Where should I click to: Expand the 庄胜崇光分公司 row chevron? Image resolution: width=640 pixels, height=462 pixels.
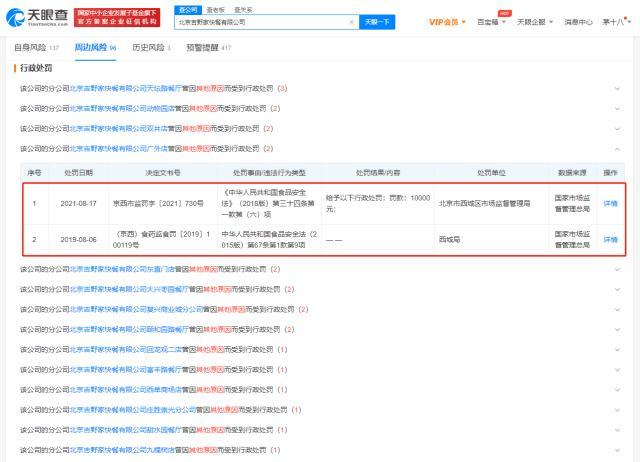click(617, 410)
